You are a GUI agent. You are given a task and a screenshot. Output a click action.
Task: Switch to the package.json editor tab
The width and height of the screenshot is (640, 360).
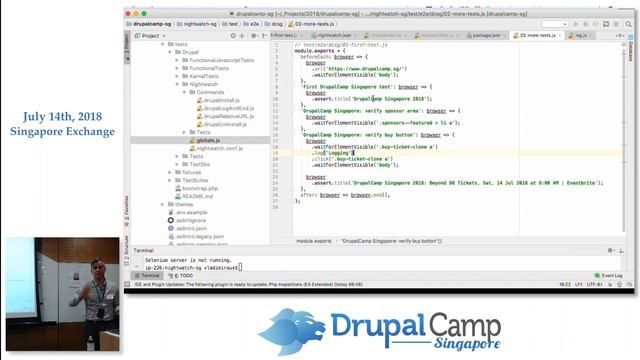pyautogui.click(x=486, y=36)
